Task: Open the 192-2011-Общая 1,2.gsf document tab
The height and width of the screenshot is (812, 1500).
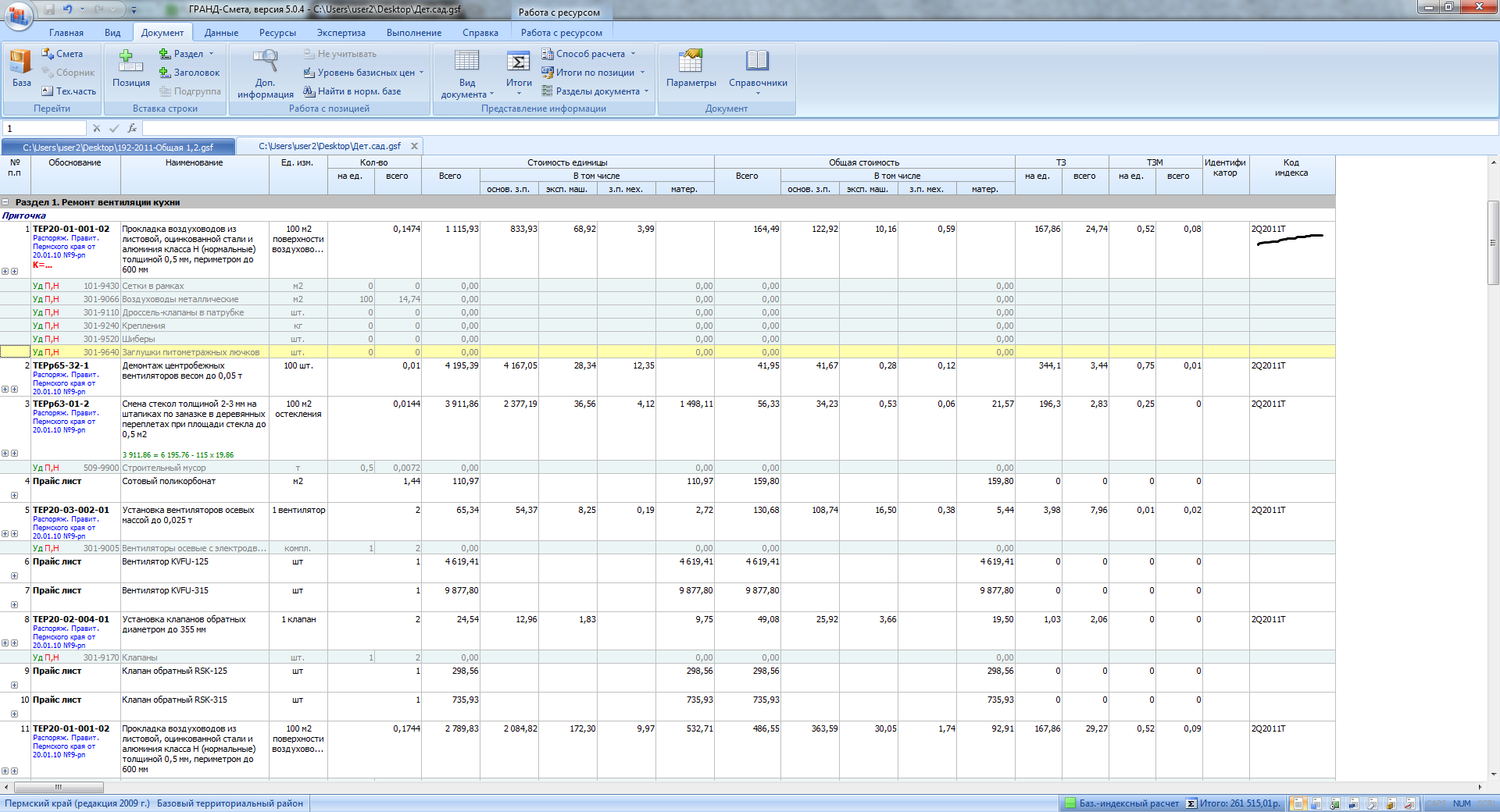Action: pos(118,147)
